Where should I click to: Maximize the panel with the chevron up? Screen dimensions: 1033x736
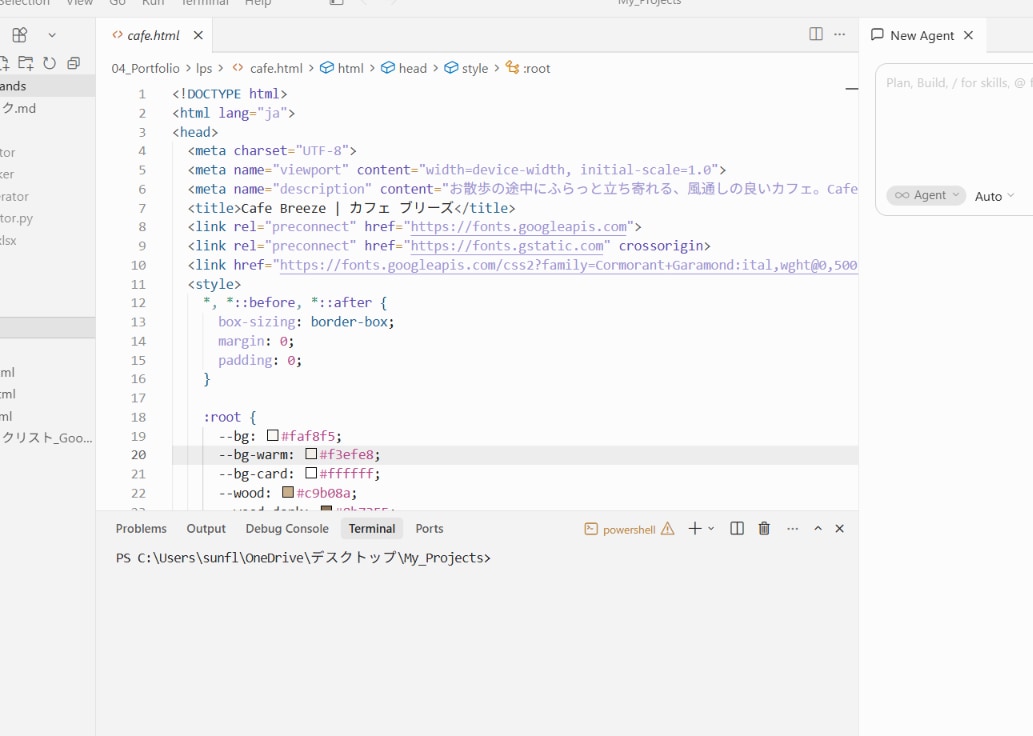coord(818,528)
